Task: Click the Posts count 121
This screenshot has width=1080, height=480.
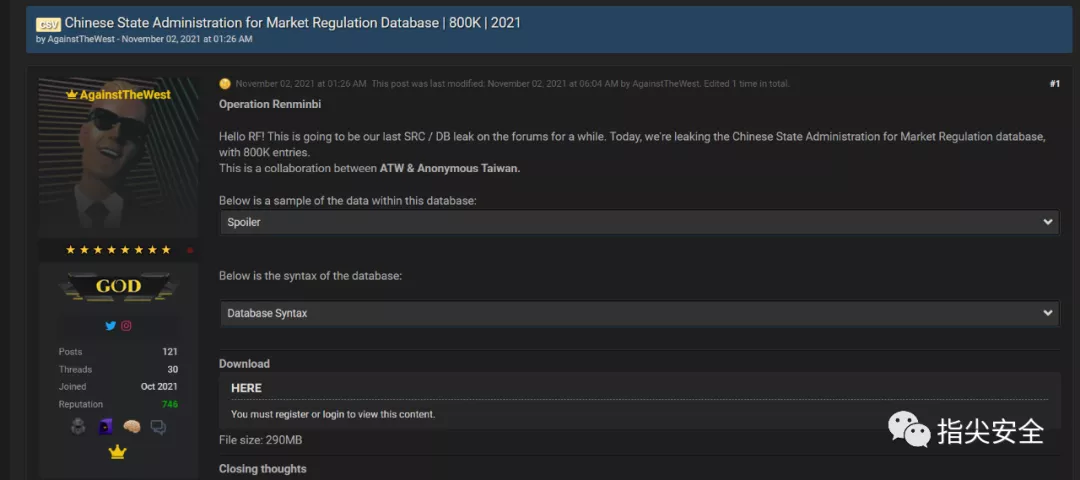Action: pos(169,352)
